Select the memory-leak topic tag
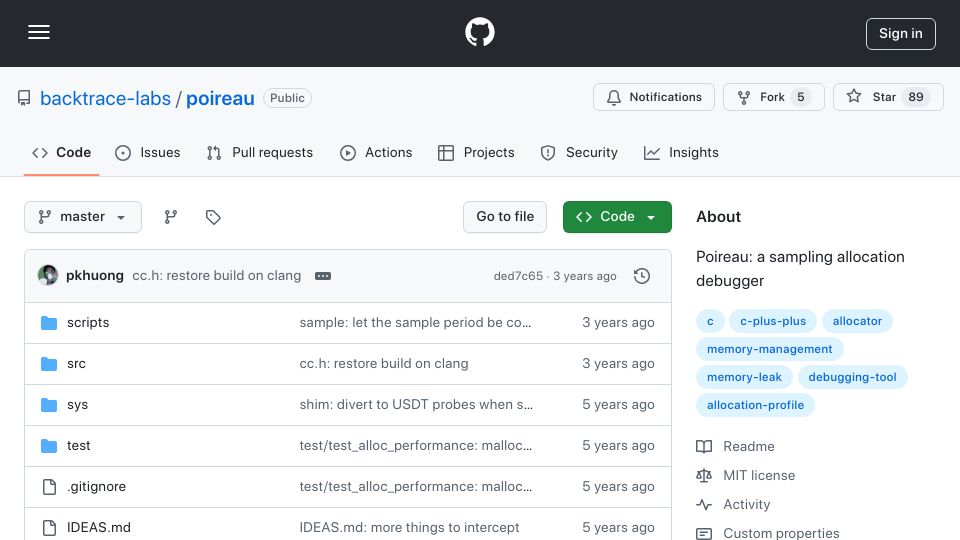 tap(744, 377)
